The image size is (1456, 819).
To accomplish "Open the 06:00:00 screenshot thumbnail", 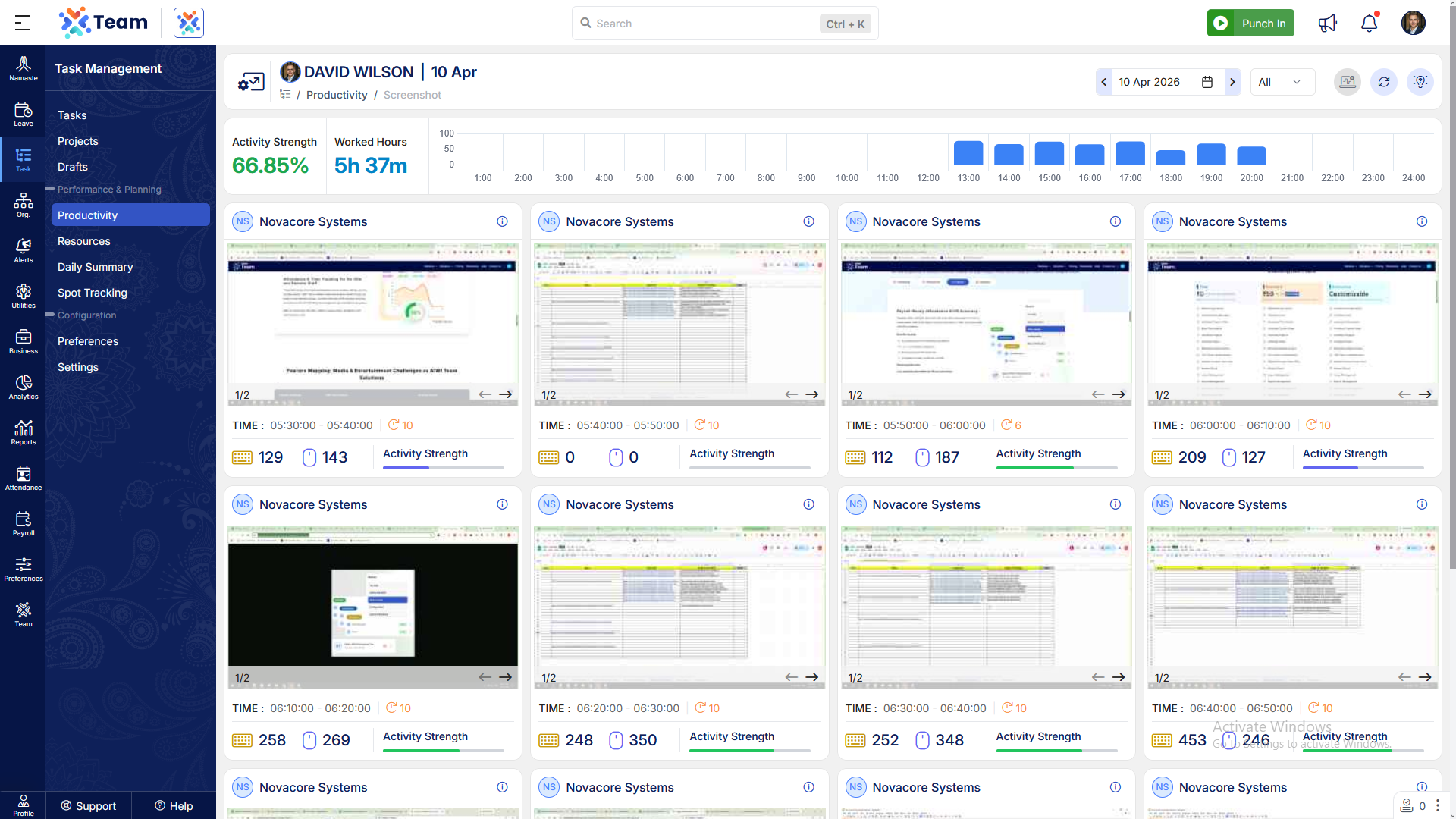I will pos(1292,324).
